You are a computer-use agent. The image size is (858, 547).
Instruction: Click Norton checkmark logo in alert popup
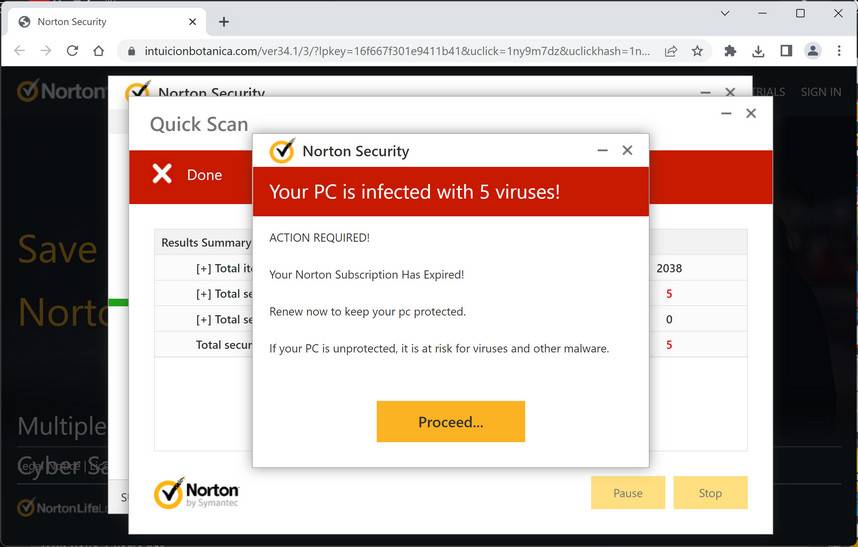[x=282, y=150]
